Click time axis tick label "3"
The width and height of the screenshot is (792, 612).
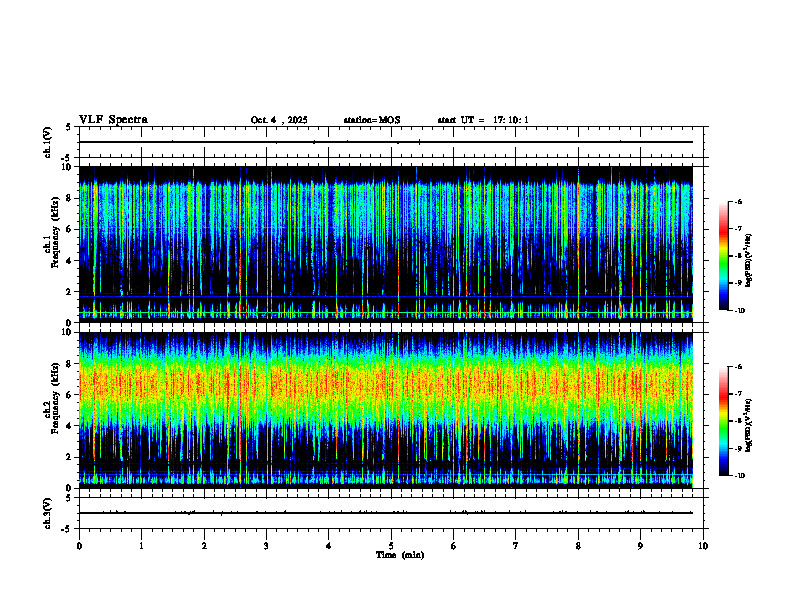click(266, 546)
